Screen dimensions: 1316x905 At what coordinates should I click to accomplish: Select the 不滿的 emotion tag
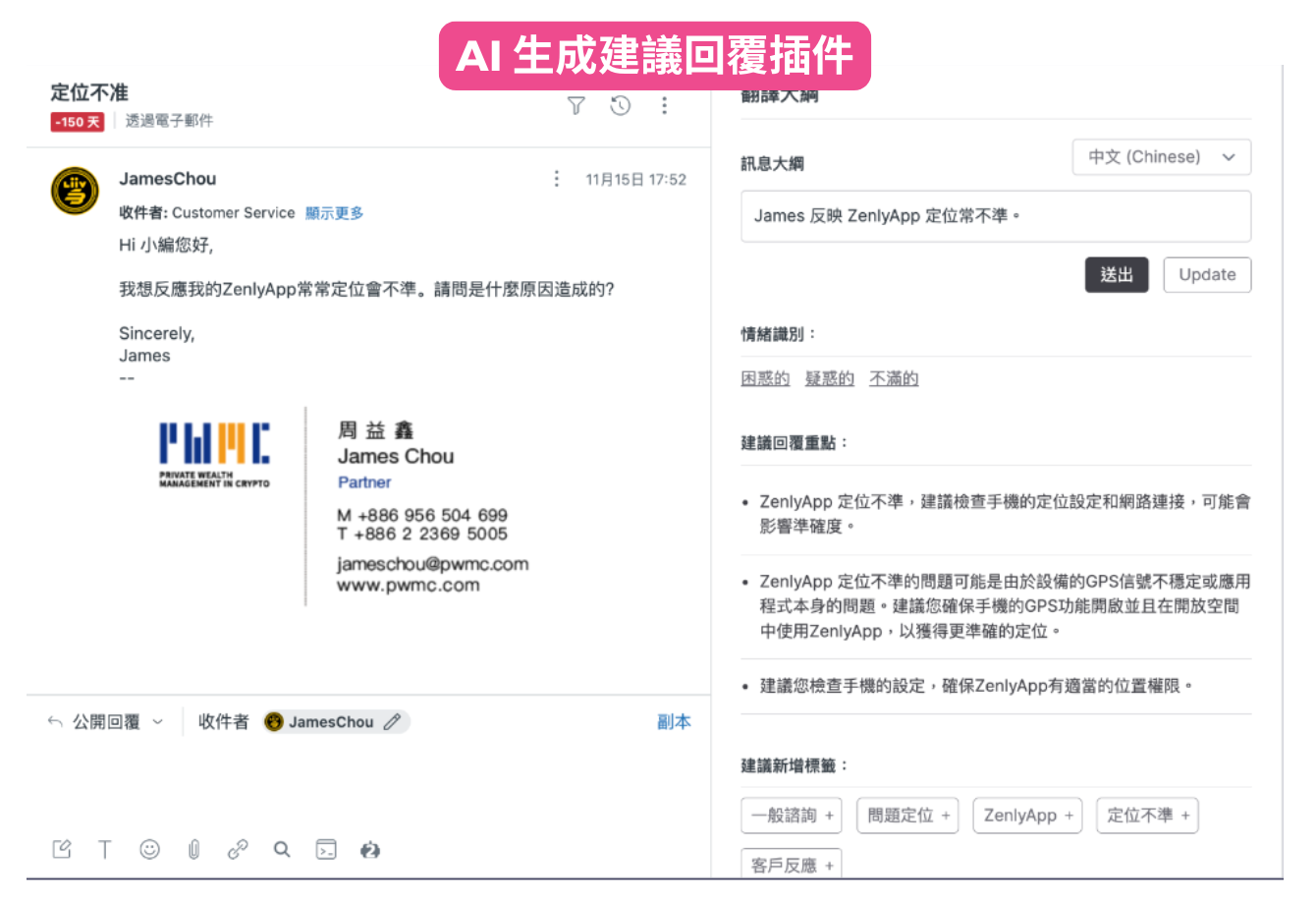click(894, 379)
